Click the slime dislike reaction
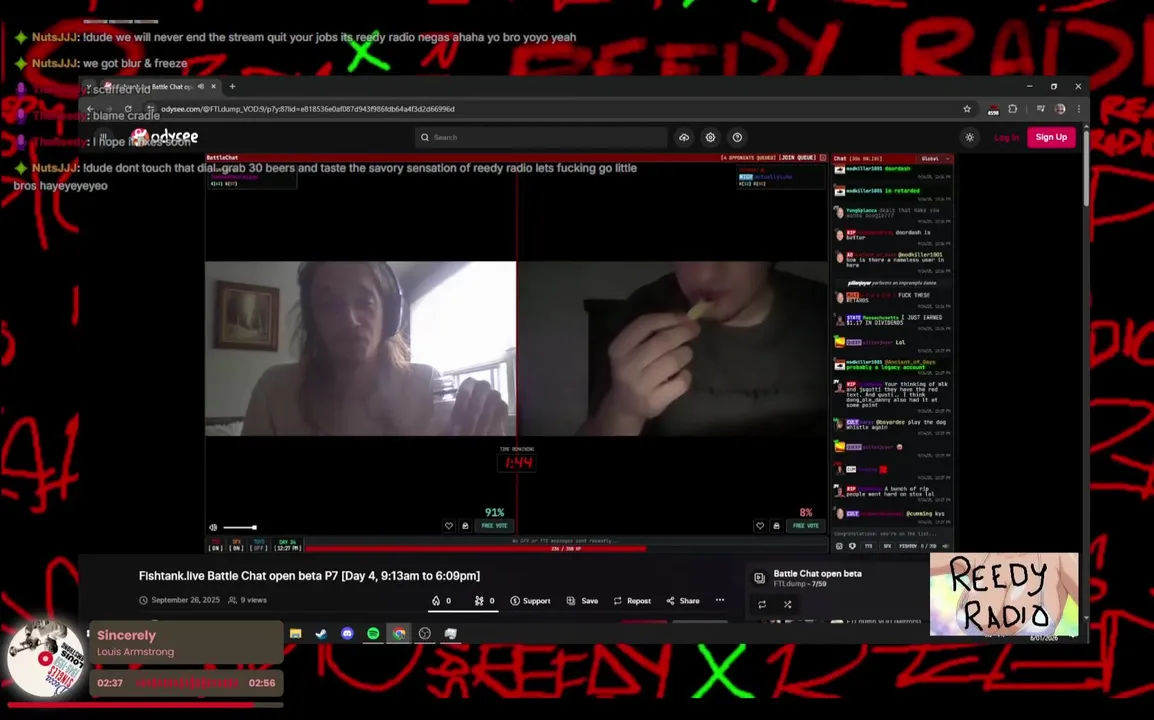1154x720 pixels. pyautogui.click(x=484, y=601)
